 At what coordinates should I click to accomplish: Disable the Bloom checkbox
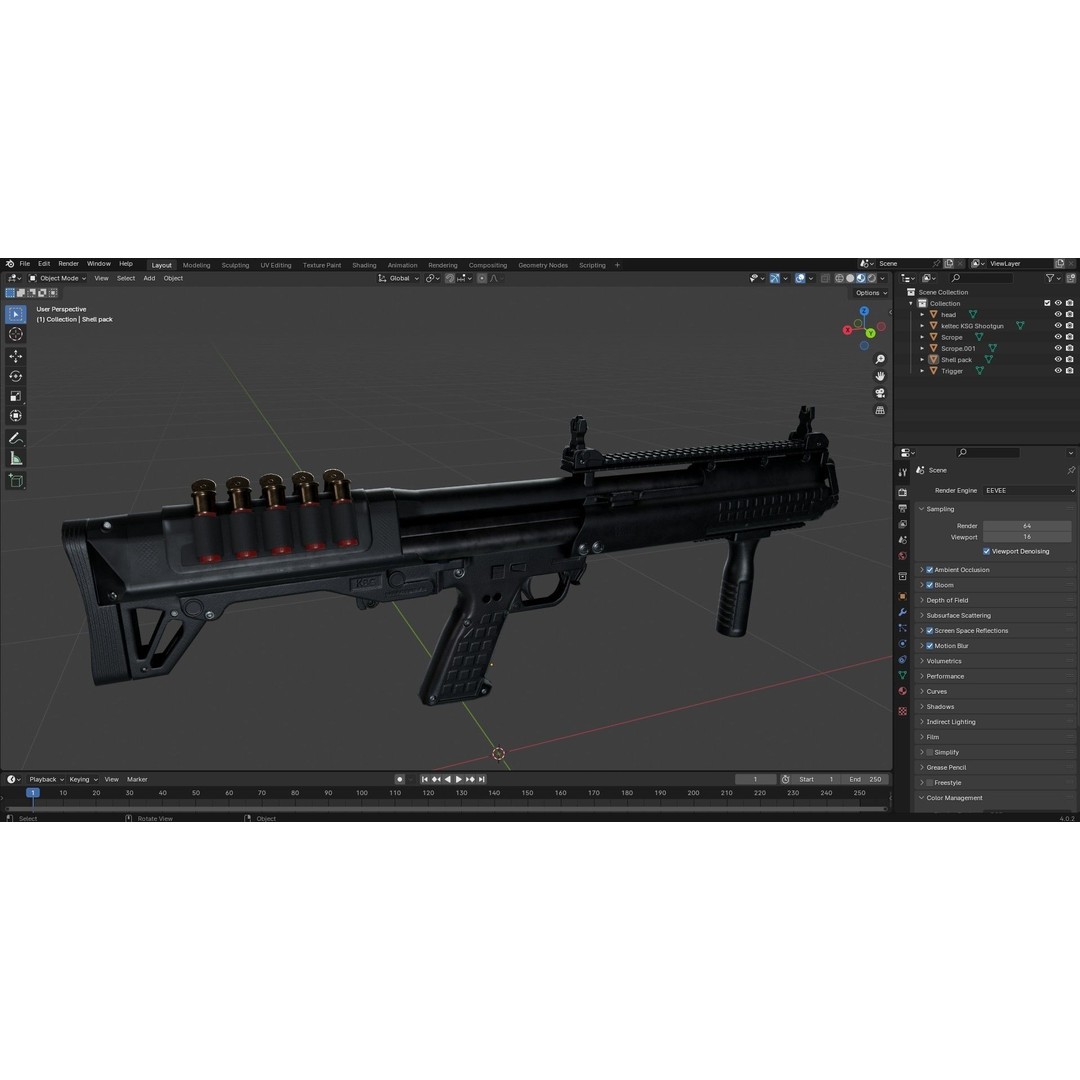[x=929, y=585]
